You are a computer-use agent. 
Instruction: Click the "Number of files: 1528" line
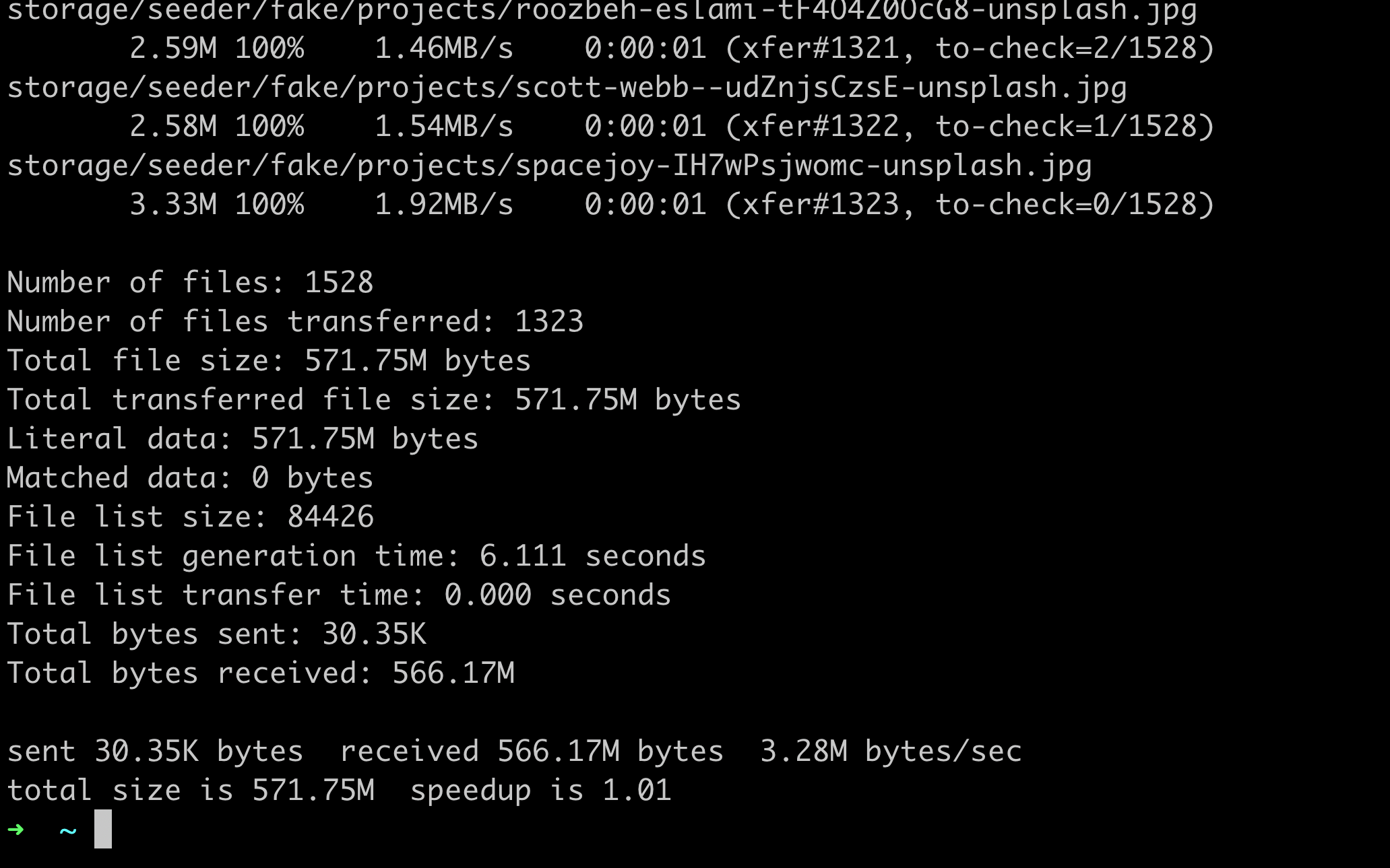point(190,283)
